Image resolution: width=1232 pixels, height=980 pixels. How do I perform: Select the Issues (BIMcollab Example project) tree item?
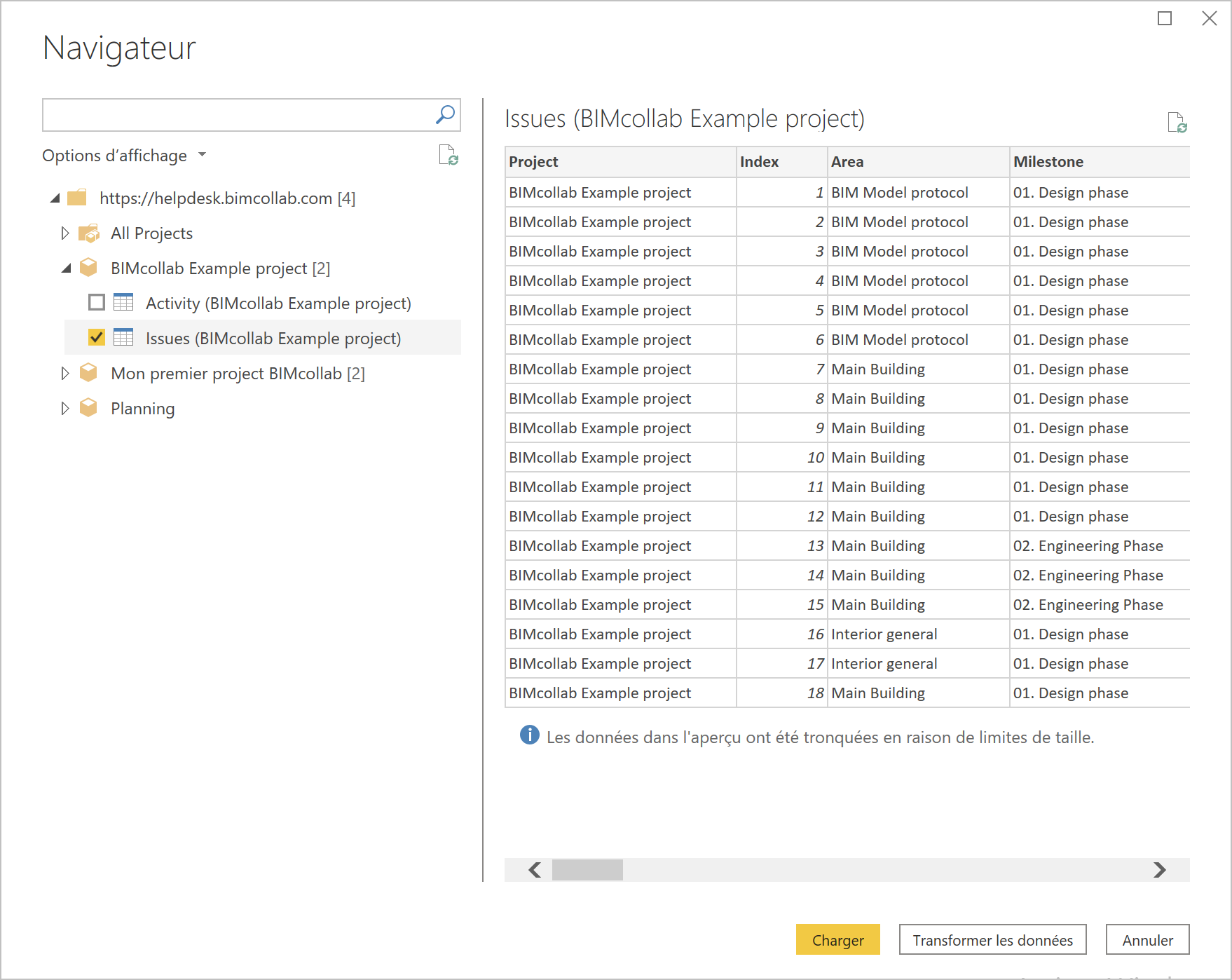point(263,338)
